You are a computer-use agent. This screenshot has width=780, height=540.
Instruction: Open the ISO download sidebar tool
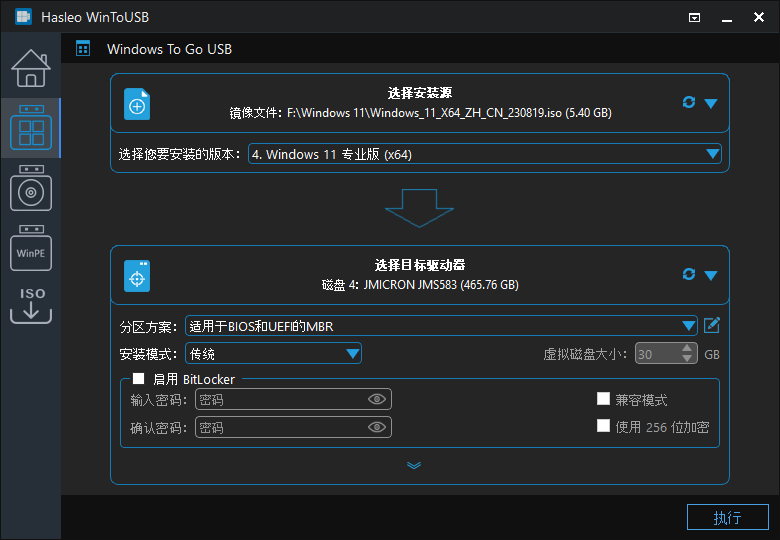(x=31, y=305)
